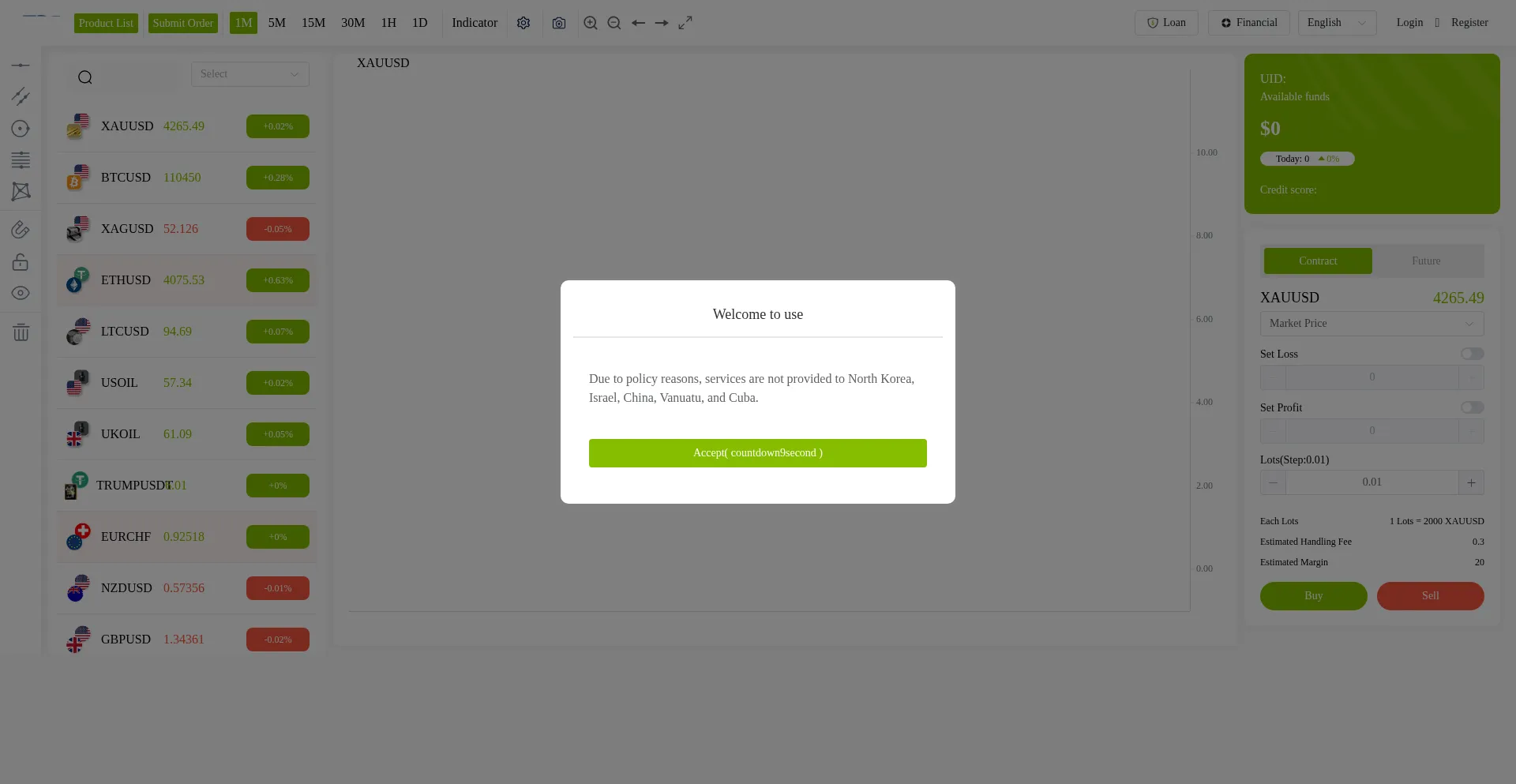Select the trash delete drawings icon
This screenshot has width=1516, height=784.
(21, 332)
